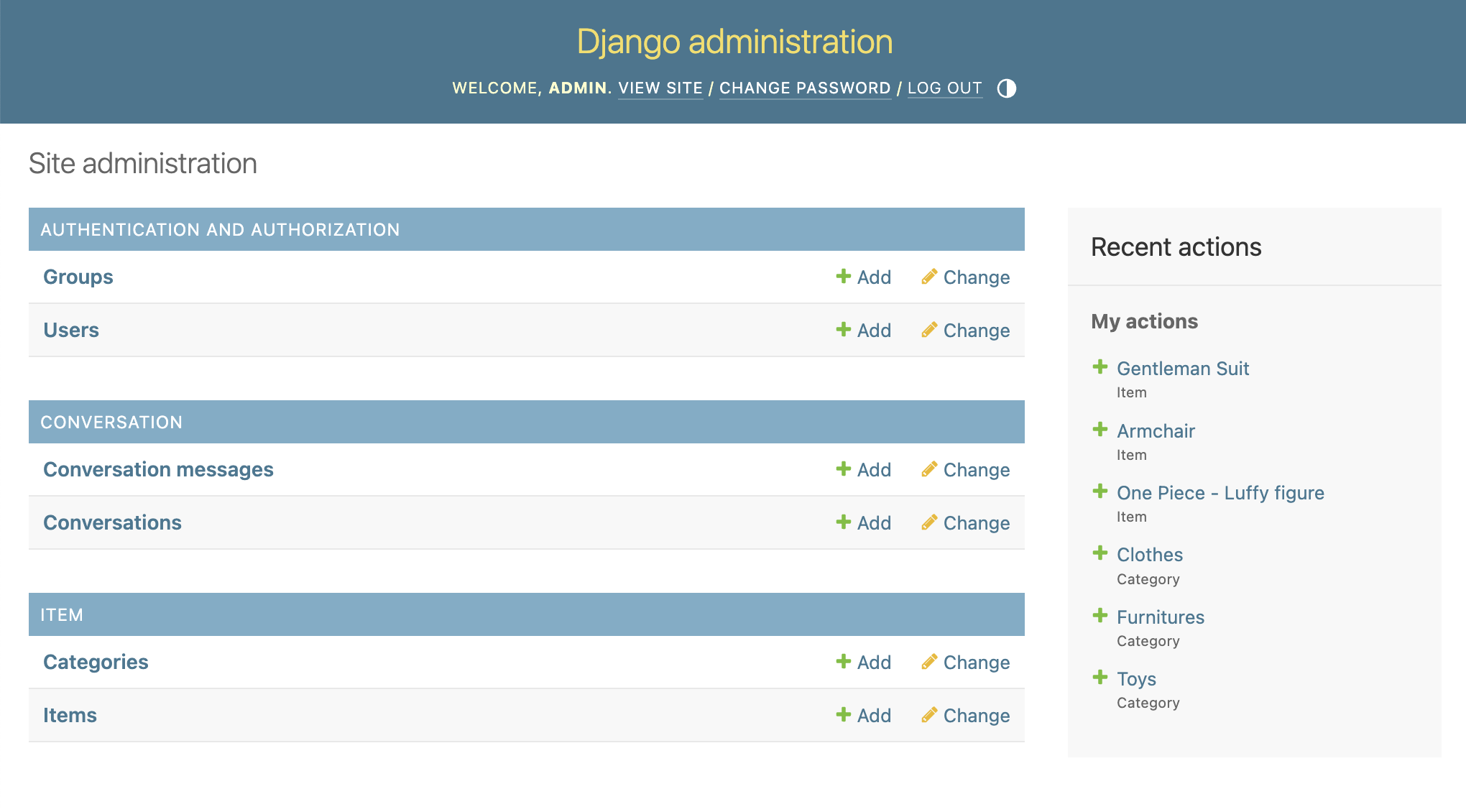
Task: Click the LOG OUT link
Action: click(945, 88)
